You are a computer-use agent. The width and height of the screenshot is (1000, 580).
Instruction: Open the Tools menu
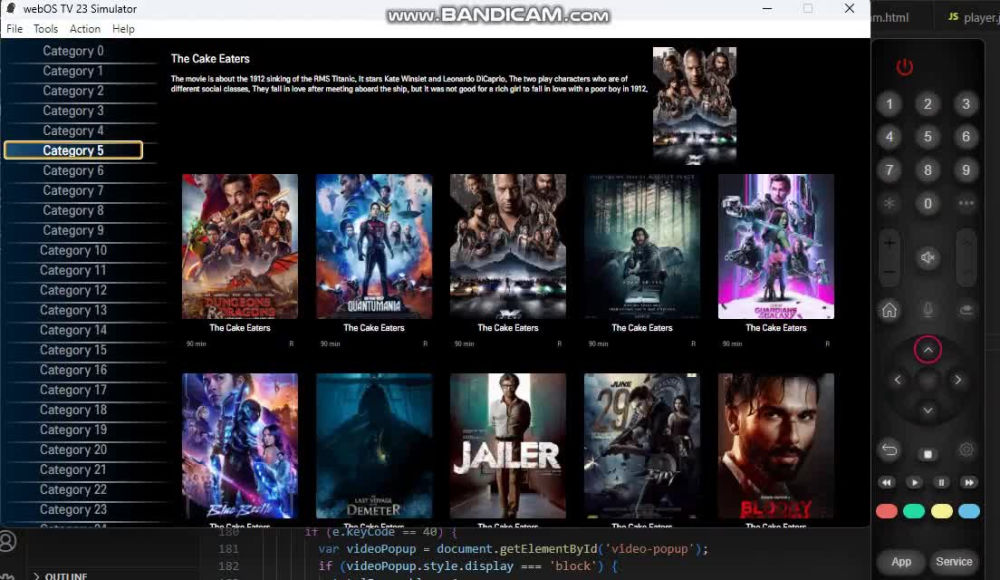pos(45,29)
